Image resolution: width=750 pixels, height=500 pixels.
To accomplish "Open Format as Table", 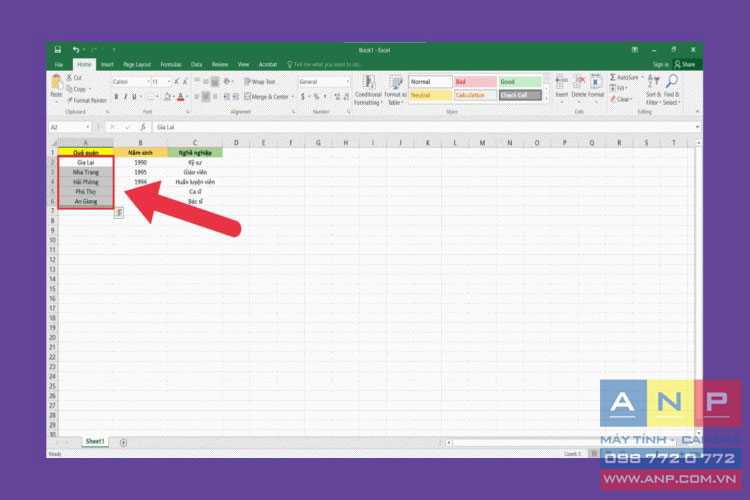I will click(x=395, y=90).
